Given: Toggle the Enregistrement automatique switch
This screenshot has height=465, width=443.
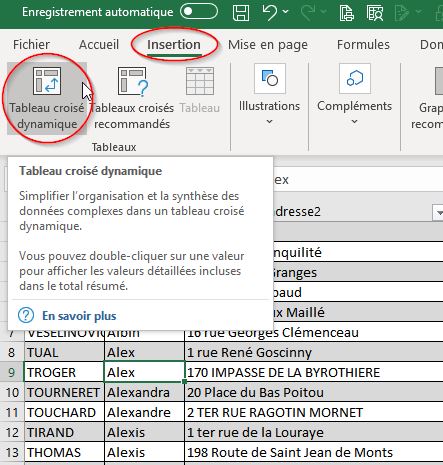Looking at the screenshot, I should [x=199, y=12].
